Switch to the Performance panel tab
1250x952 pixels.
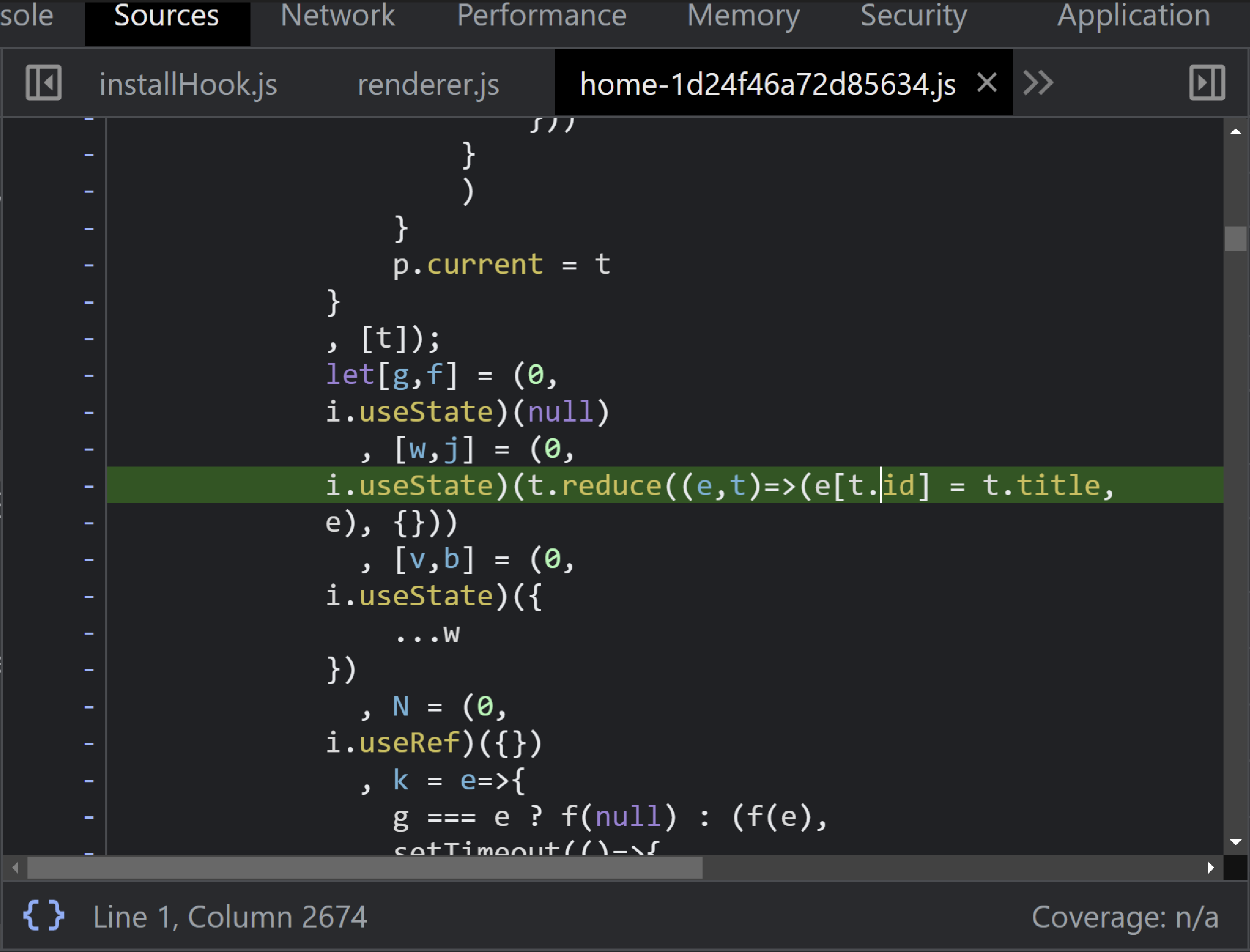tap(542, 16)
